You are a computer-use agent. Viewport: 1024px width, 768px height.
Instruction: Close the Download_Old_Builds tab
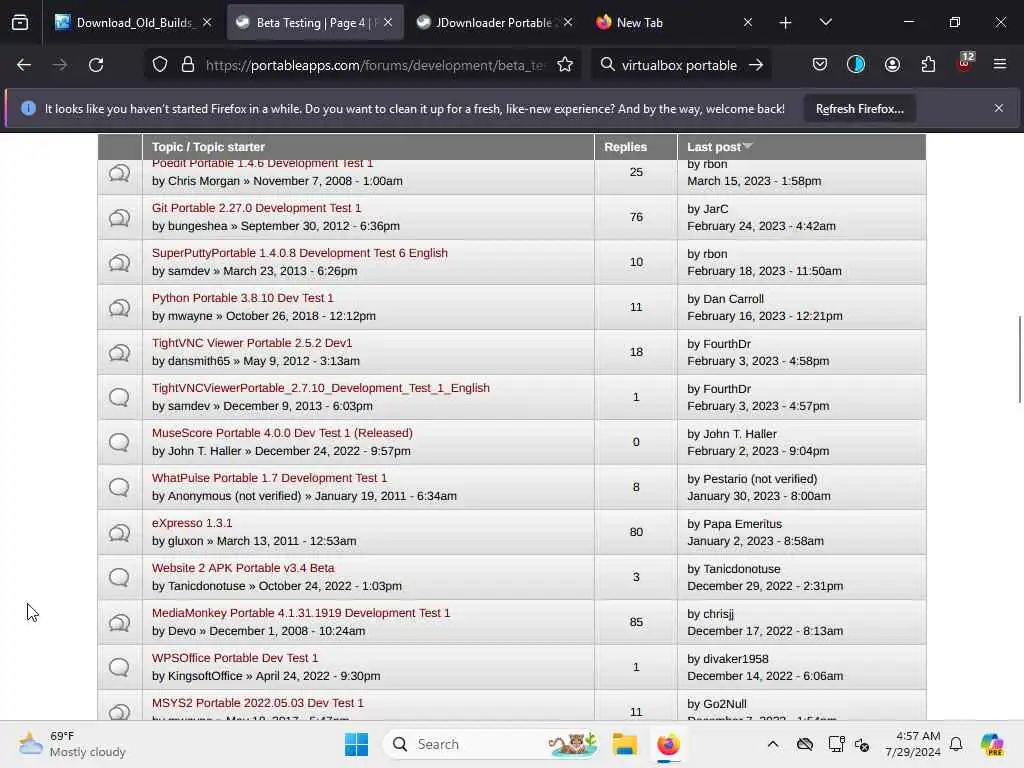(207, 23)
